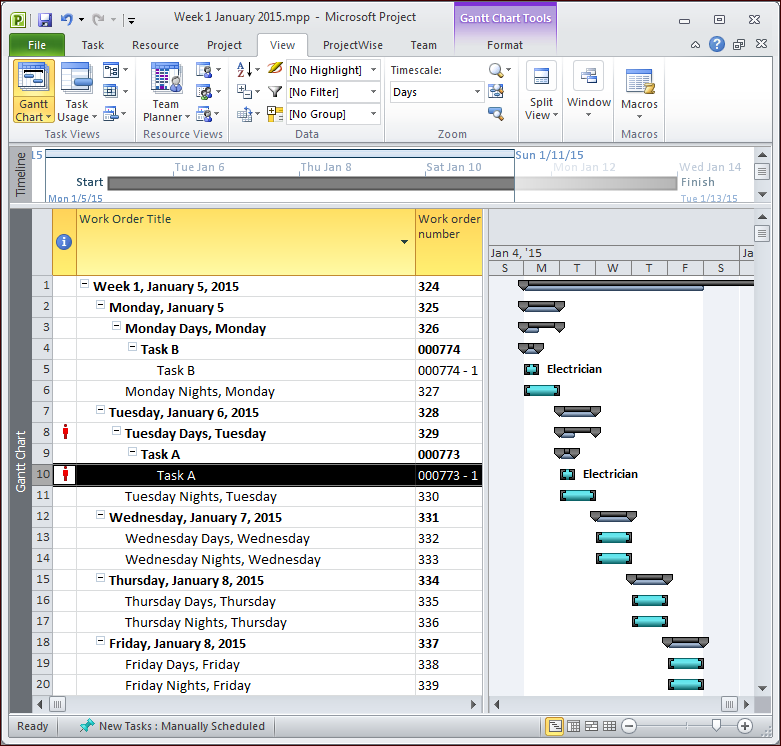781x746 pixels.
Task: Click the Zoom magnifier icon in ribbon
Action: pyautogui.click(x=495, y=70)
